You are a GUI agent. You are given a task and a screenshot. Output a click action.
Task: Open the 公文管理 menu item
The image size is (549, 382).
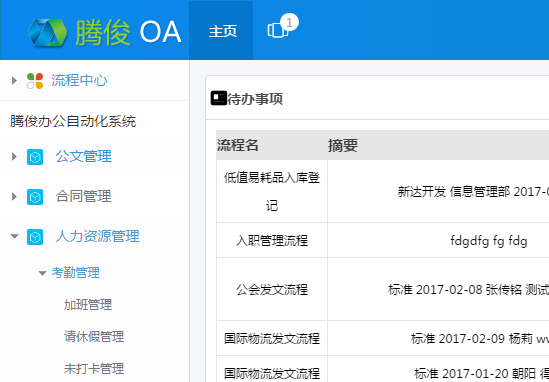coord(83,156)
